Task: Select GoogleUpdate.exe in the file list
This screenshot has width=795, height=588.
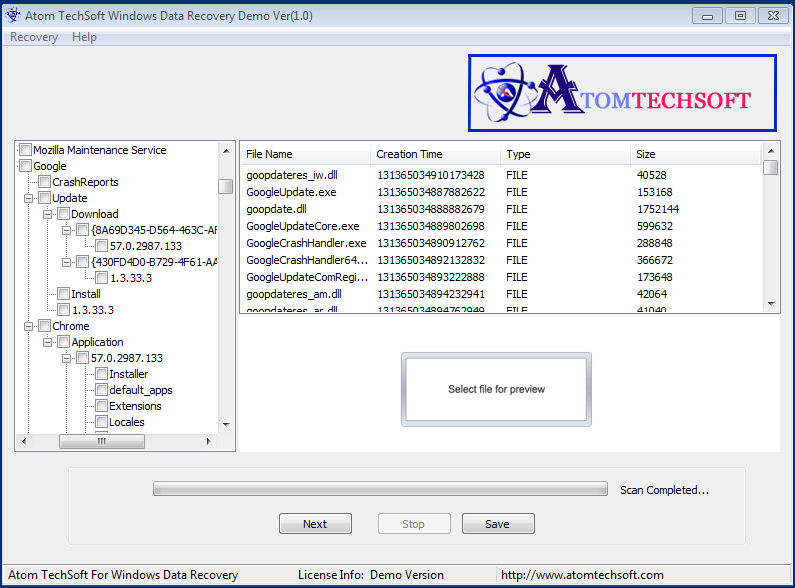Action: coord(291,192)
